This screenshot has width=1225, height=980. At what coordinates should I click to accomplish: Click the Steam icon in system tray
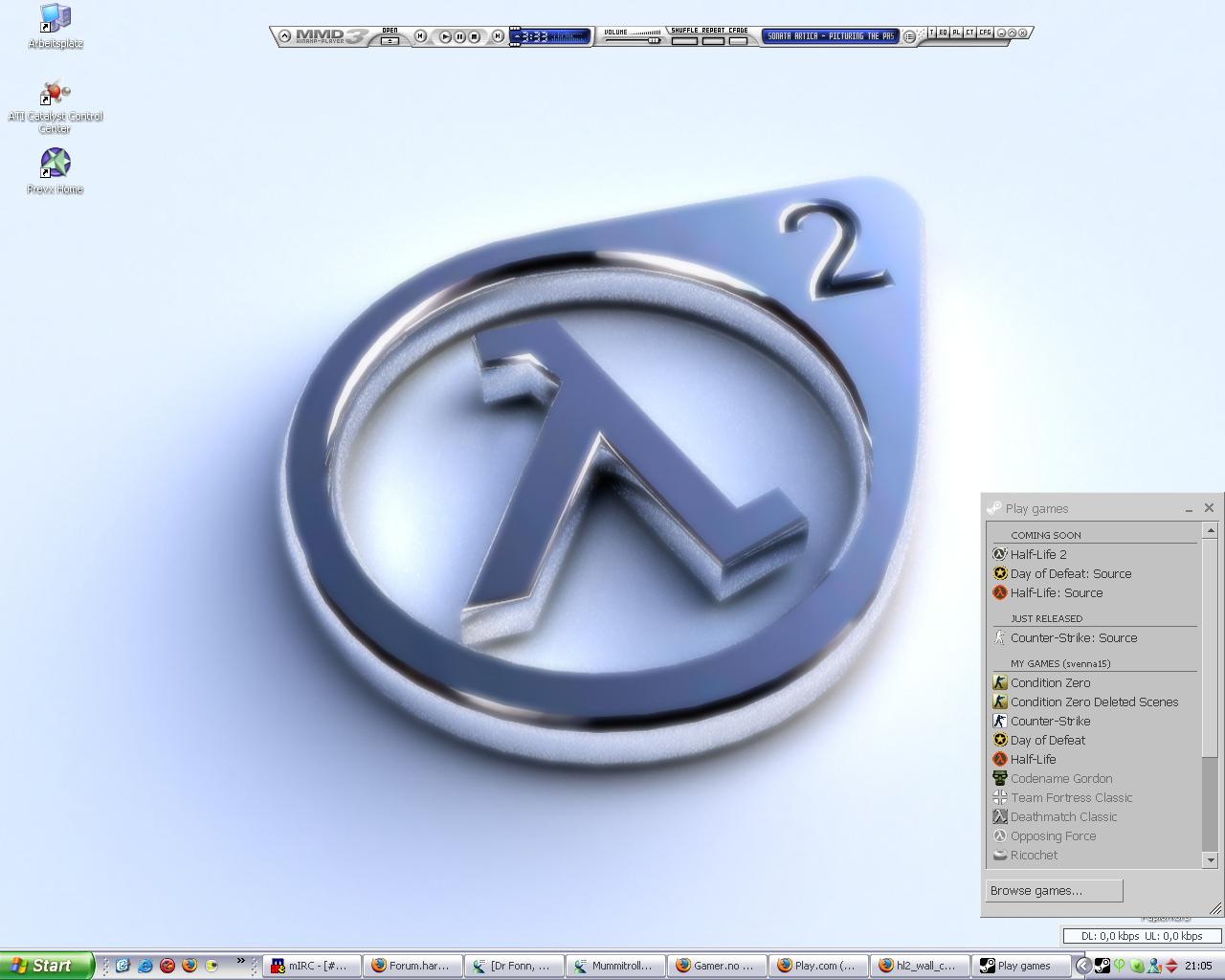pyautogui.click(x=1102, y=966)
